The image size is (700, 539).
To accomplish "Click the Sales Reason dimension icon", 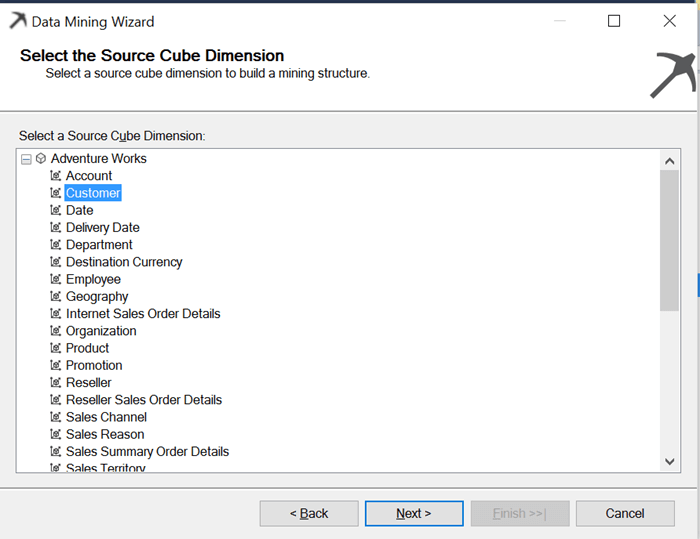I will coord(55,434).
